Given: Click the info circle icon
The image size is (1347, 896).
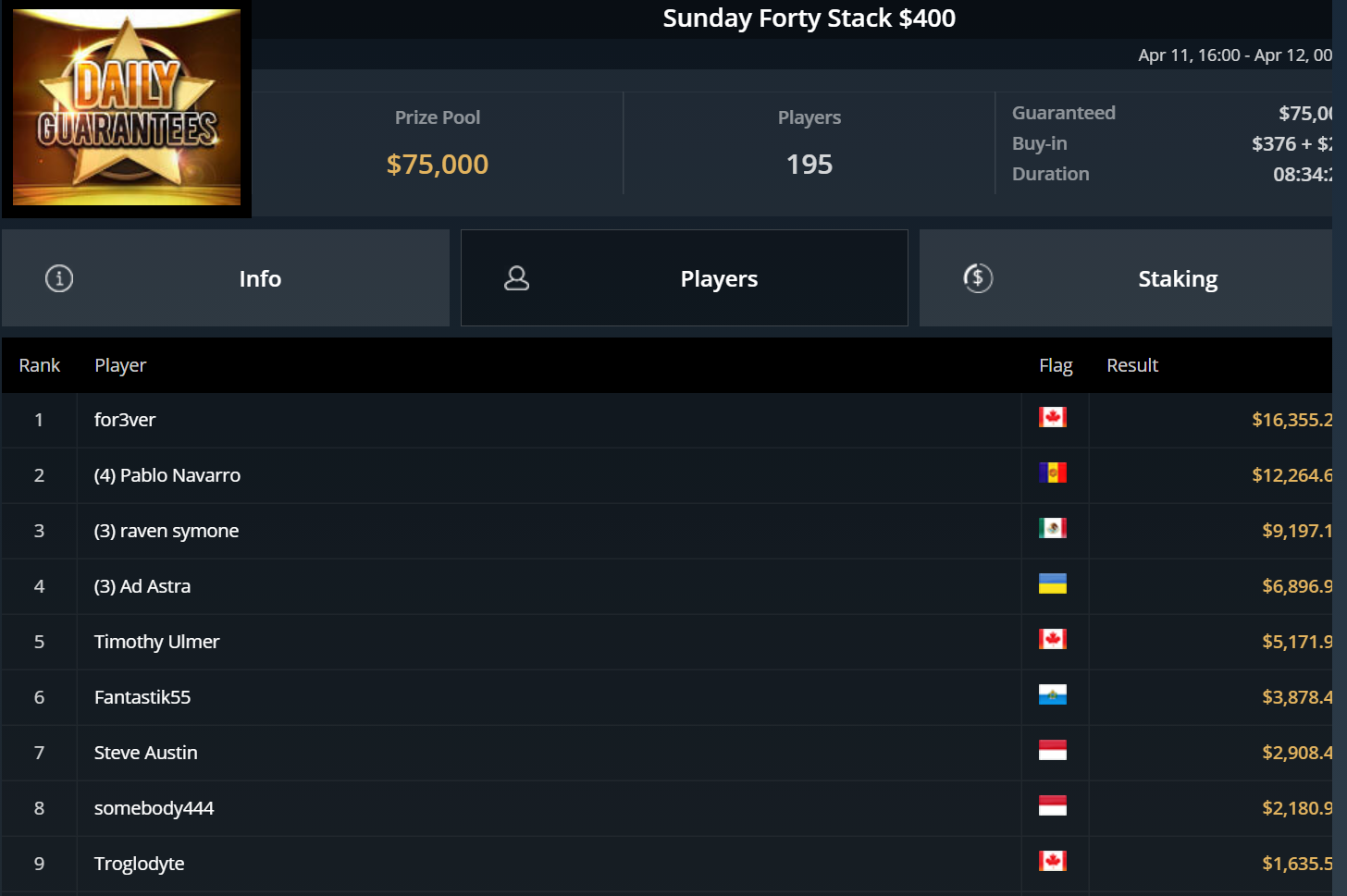Looking at the screenshot, I should pos(59,278).
